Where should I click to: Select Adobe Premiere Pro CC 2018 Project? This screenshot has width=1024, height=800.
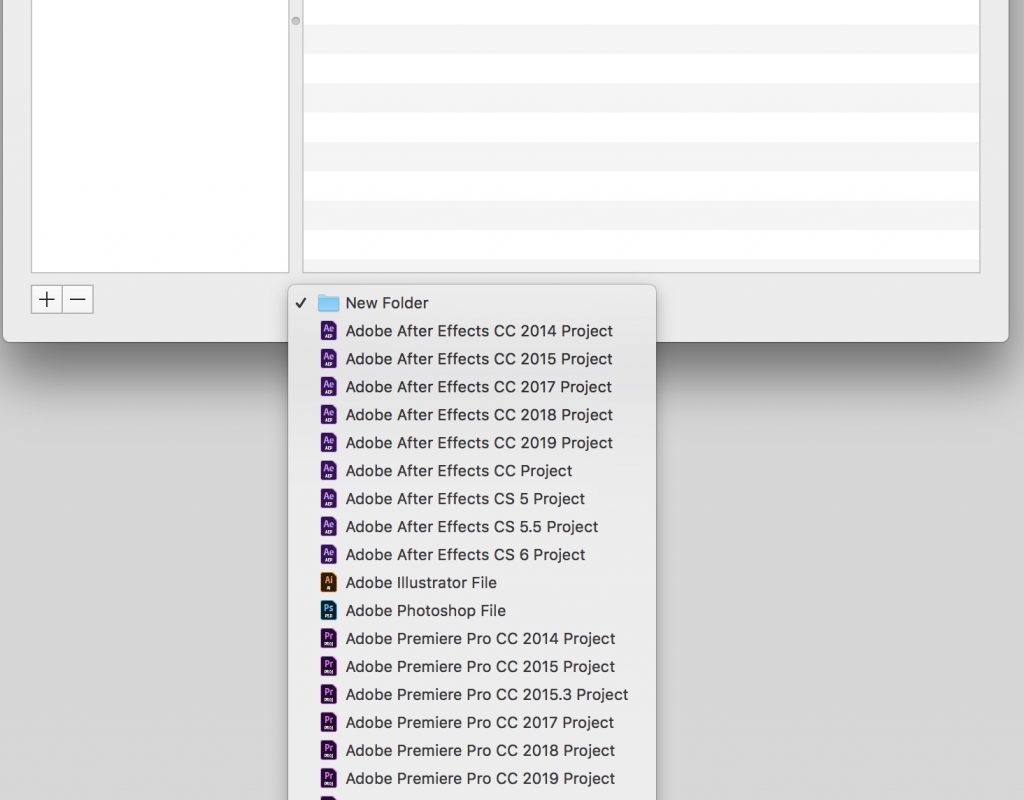[472, 751]
